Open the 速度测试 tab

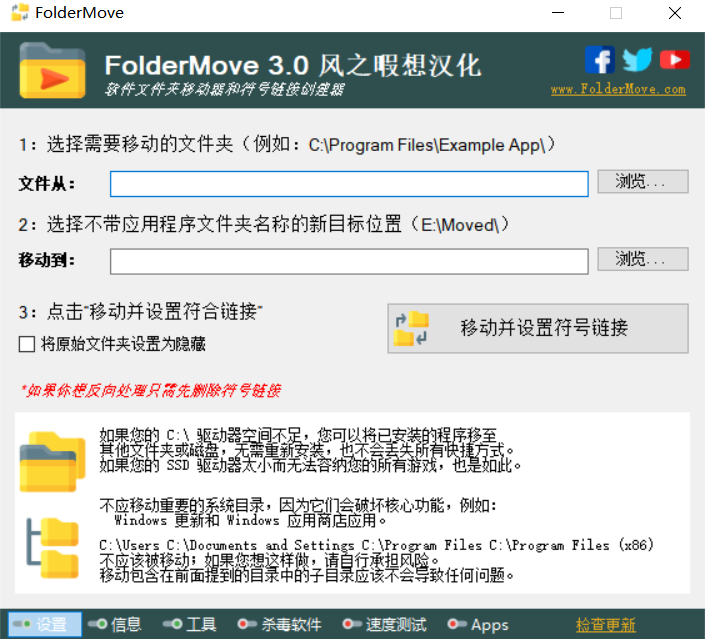click(384, 624)
